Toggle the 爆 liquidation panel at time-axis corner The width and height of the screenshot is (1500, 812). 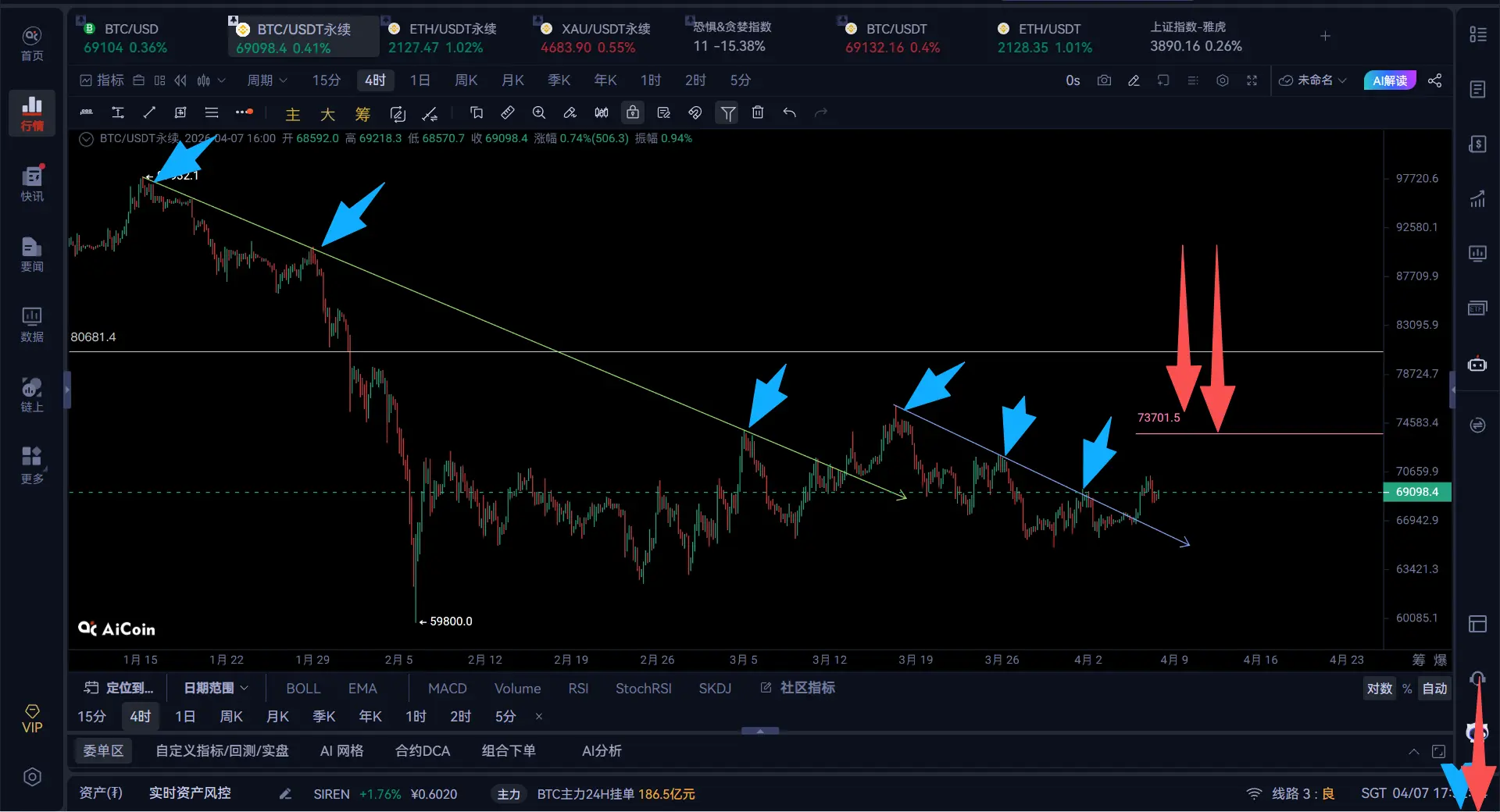tap(1441, 660)
